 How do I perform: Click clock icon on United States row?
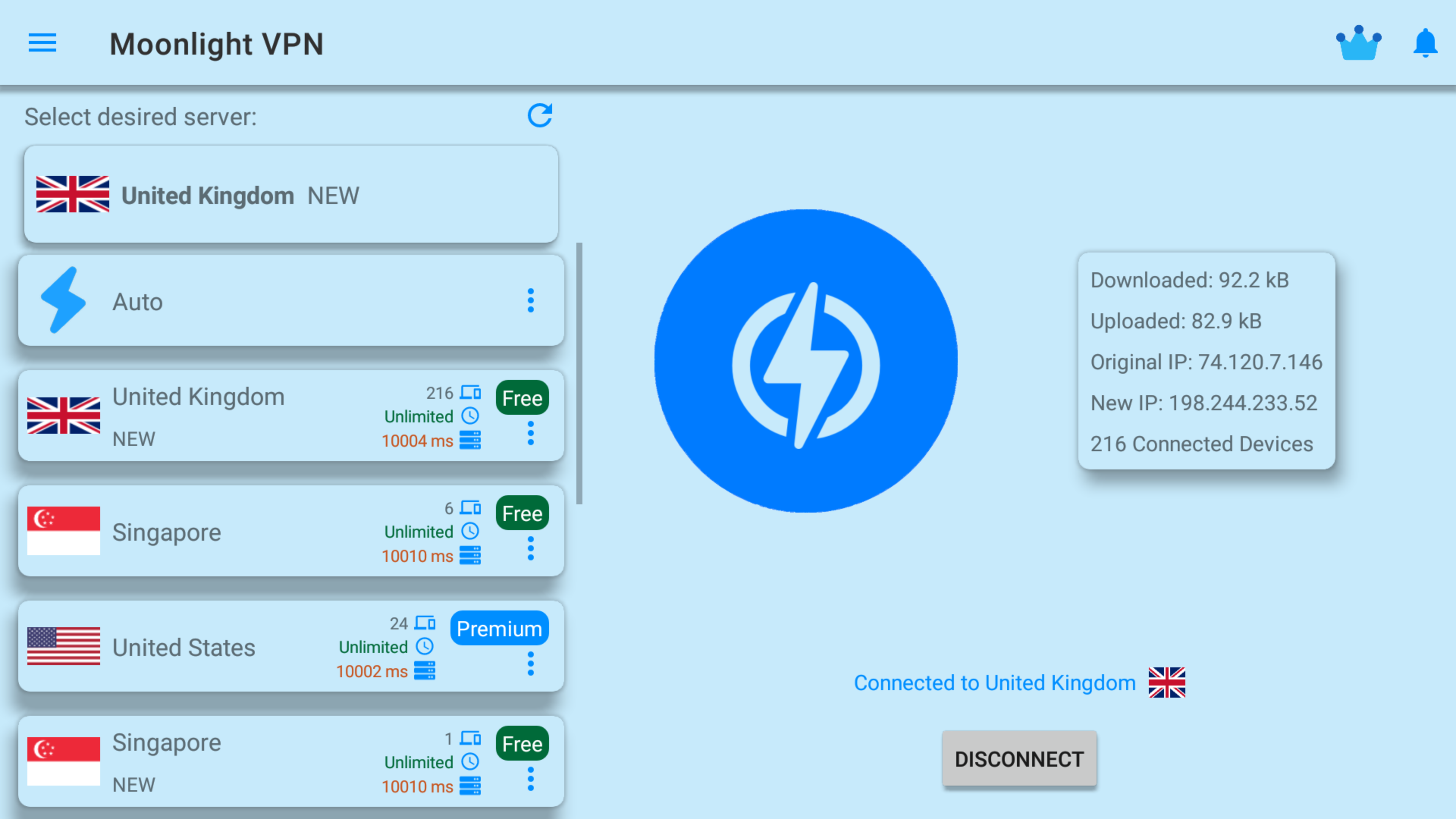pyautogui.click(x=425, y=646)
